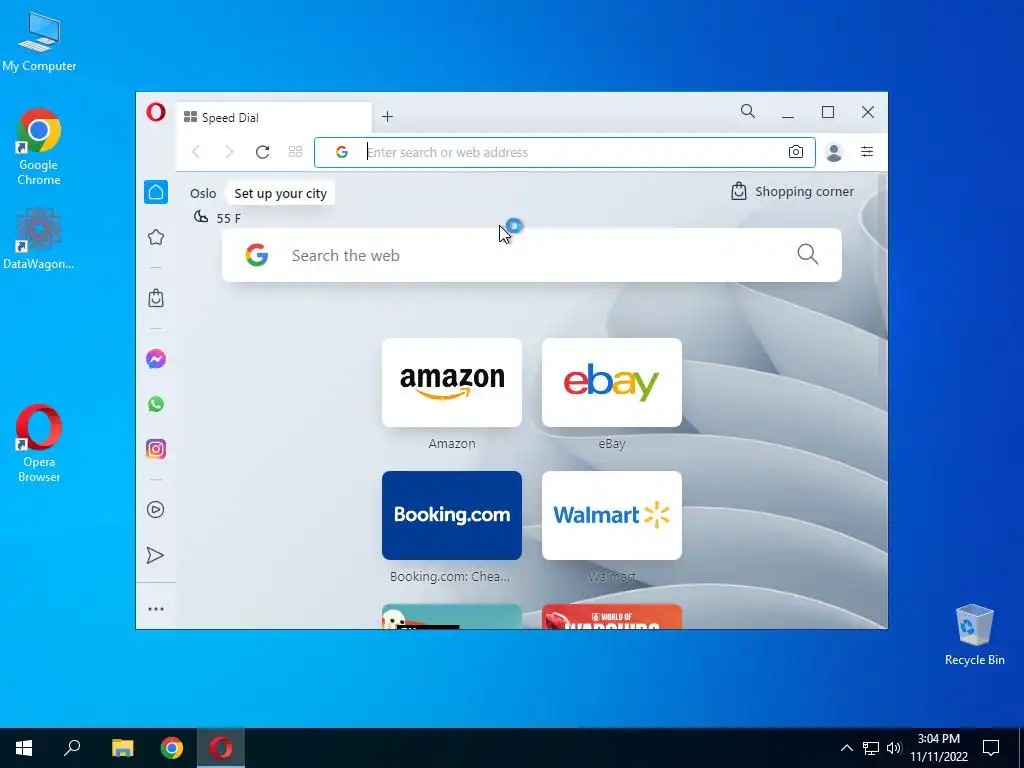The image size is (1024, 768).
Task: Go back with the back arrow
Action: click(x=196, y=152)
